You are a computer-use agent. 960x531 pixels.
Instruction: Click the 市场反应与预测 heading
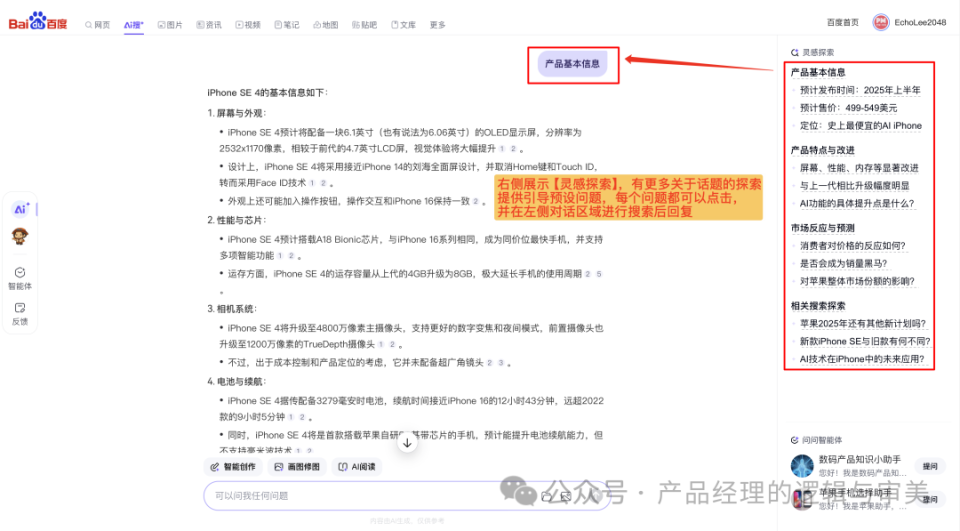822,228
